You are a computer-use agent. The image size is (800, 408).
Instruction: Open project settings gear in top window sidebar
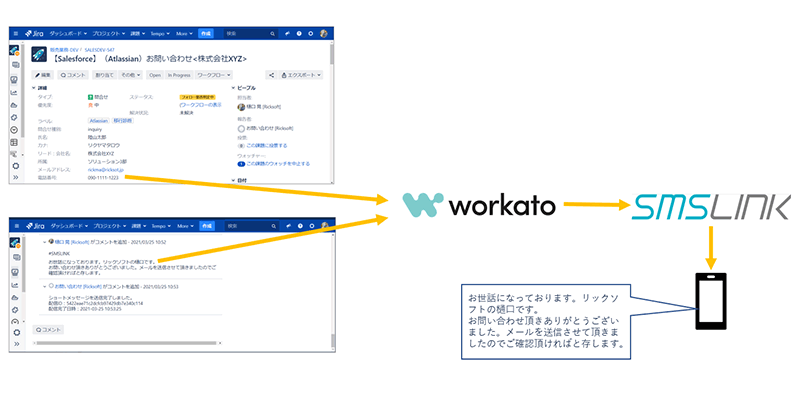click(x=16, y=166)
